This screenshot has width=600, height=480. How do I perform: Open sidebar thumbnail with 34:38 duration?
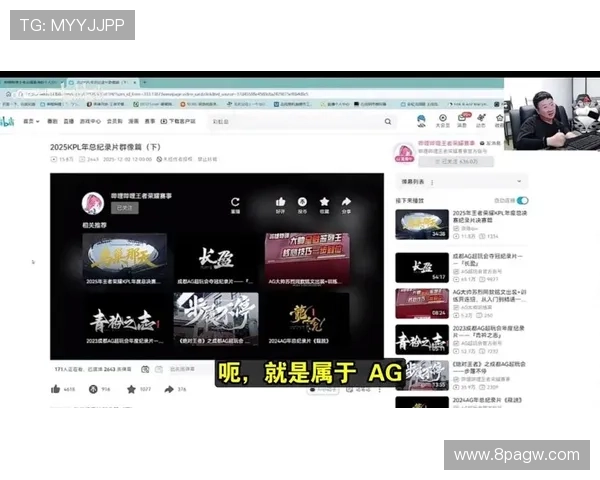pyautogui.click(x=422, y=224)
